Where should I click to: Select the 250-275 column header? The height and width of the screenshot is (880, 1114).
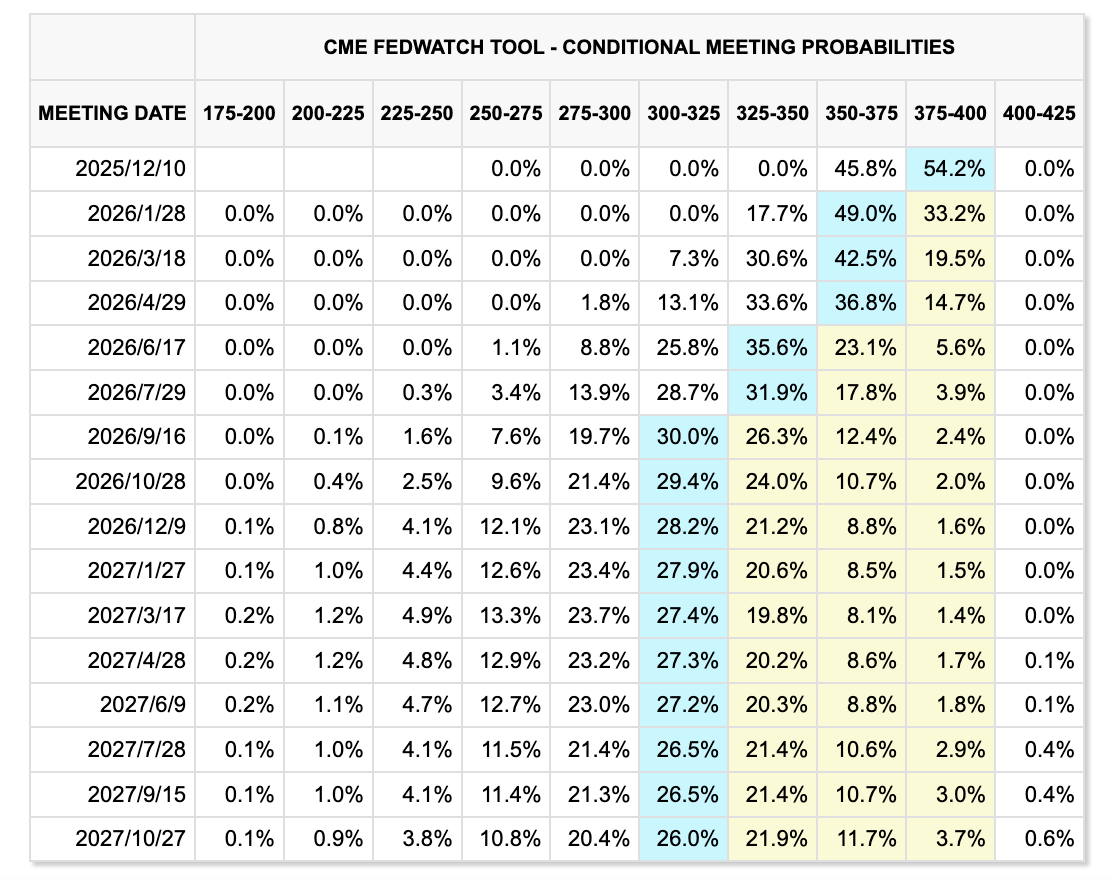(506, 113)
